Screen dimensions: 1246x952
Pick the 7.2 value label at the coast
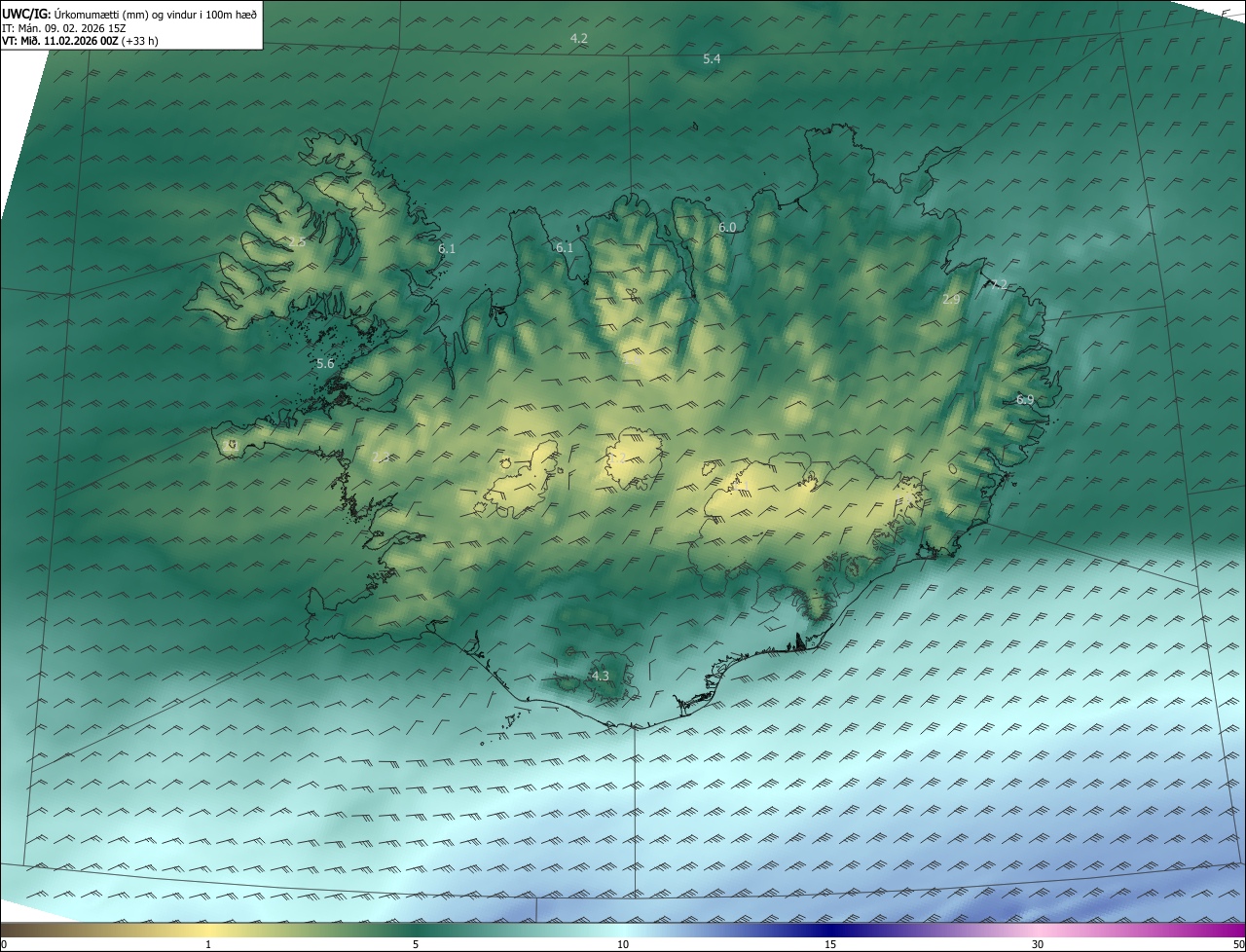coord(999,285)
